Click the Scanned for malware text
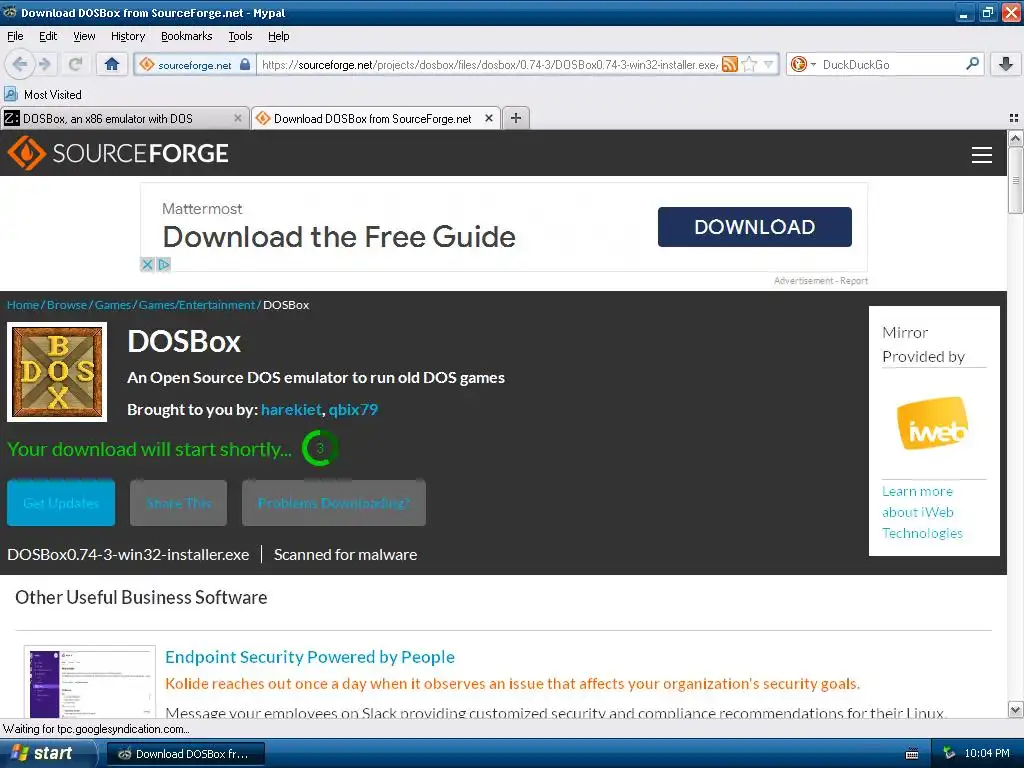The height and width of the screenshot is (768, 1024). point(345,554)
